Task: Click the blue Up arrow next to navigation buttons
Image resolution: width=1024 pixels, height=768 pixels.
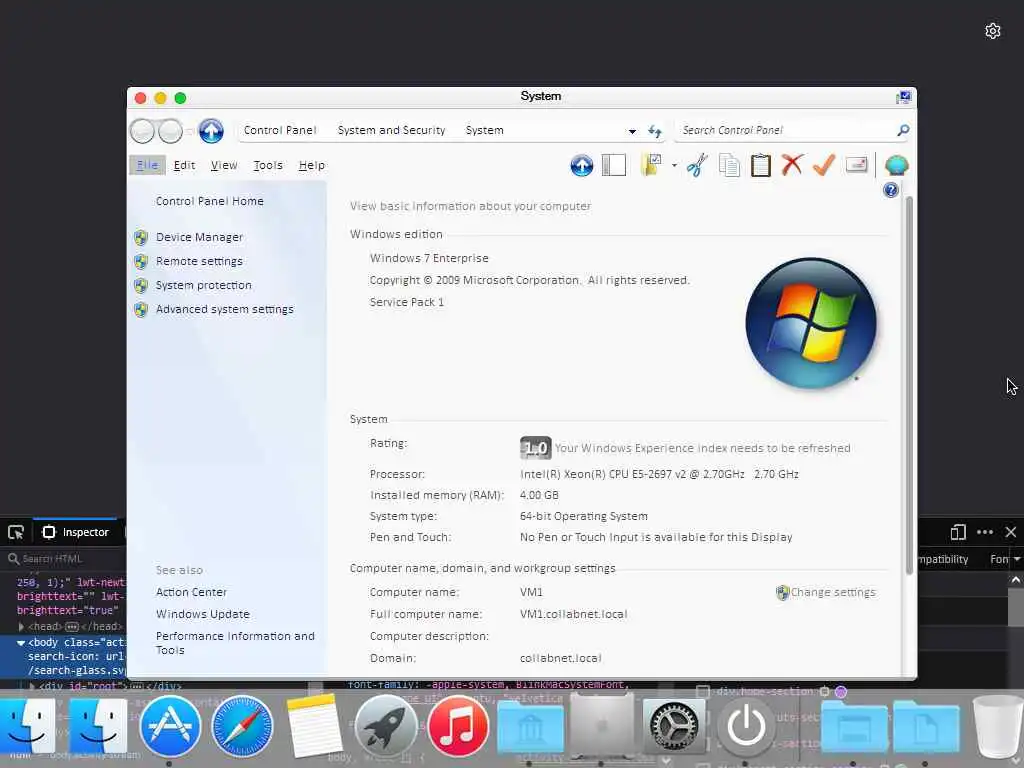Action: [211, 131]
